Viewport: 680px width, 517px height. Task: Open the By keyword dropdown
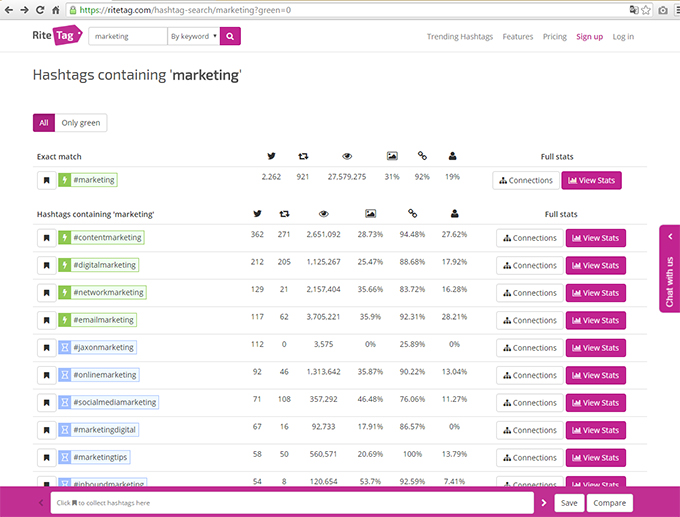(x=193, y=36)
